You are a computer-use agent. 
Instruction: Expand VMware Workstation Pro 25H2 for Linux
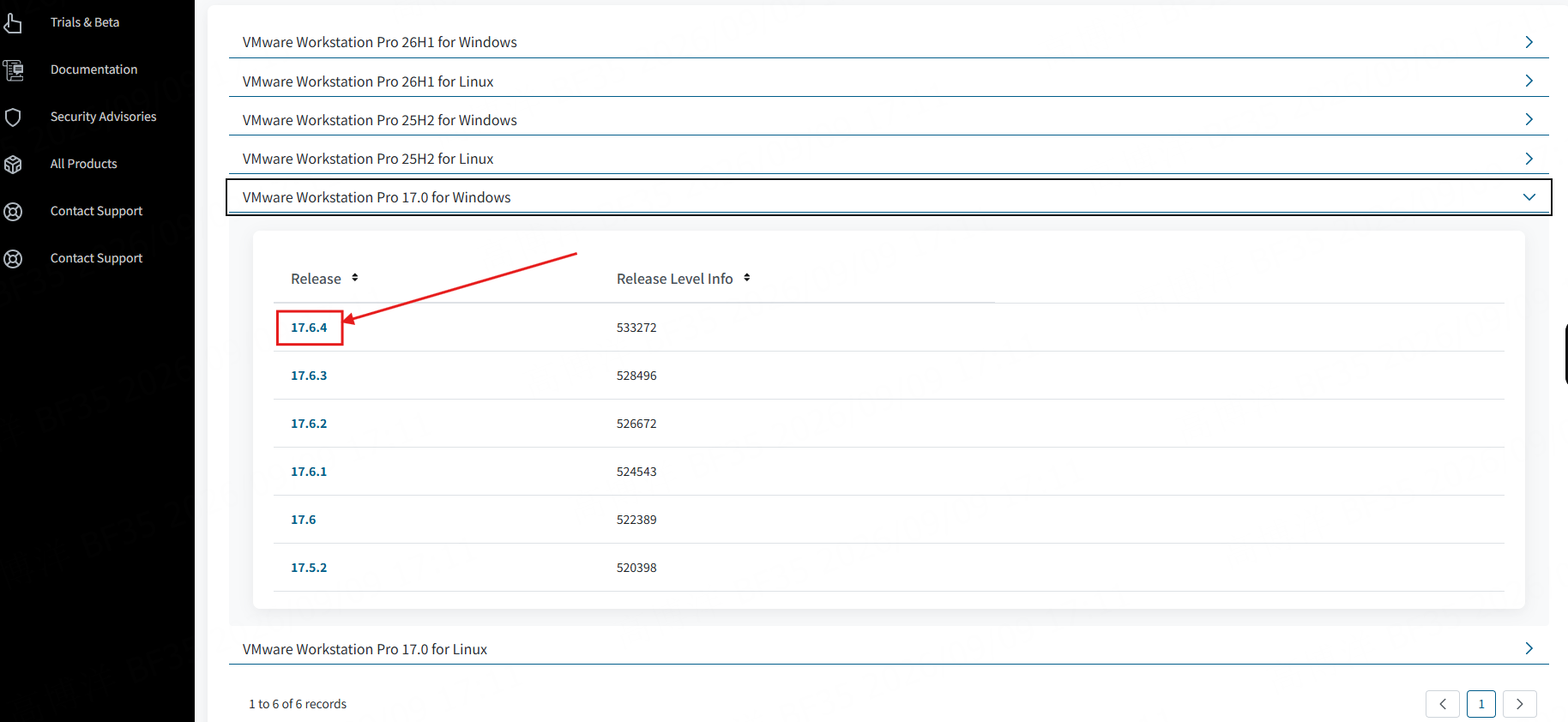889,159
